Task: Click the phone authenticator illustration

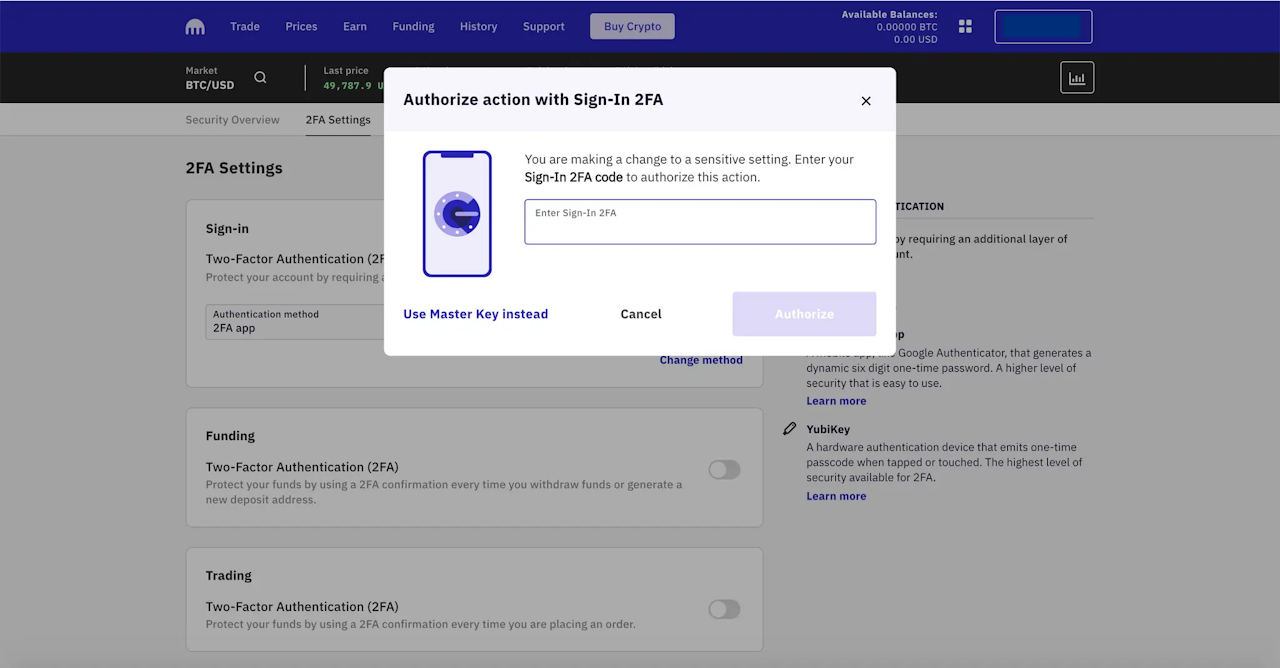Action: [x=457, y=214]
